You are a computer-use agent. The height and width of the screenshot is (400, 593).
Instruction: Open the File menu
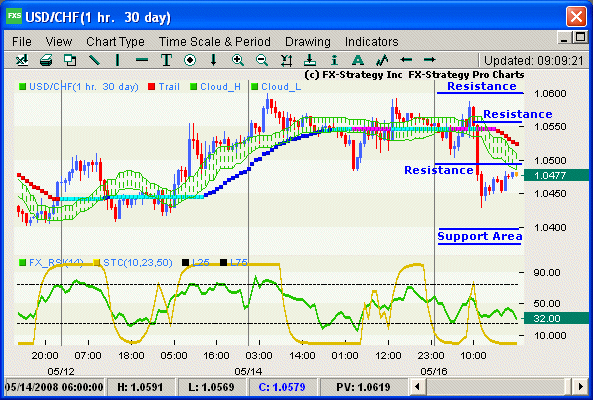pyautogui.click(x=22, y=42)
